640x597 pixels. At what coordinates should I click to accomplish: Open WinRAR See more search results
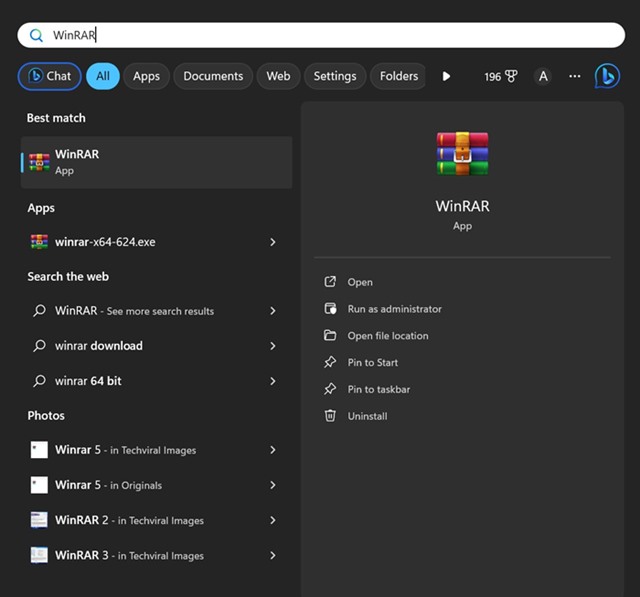(x=156, y=311)
